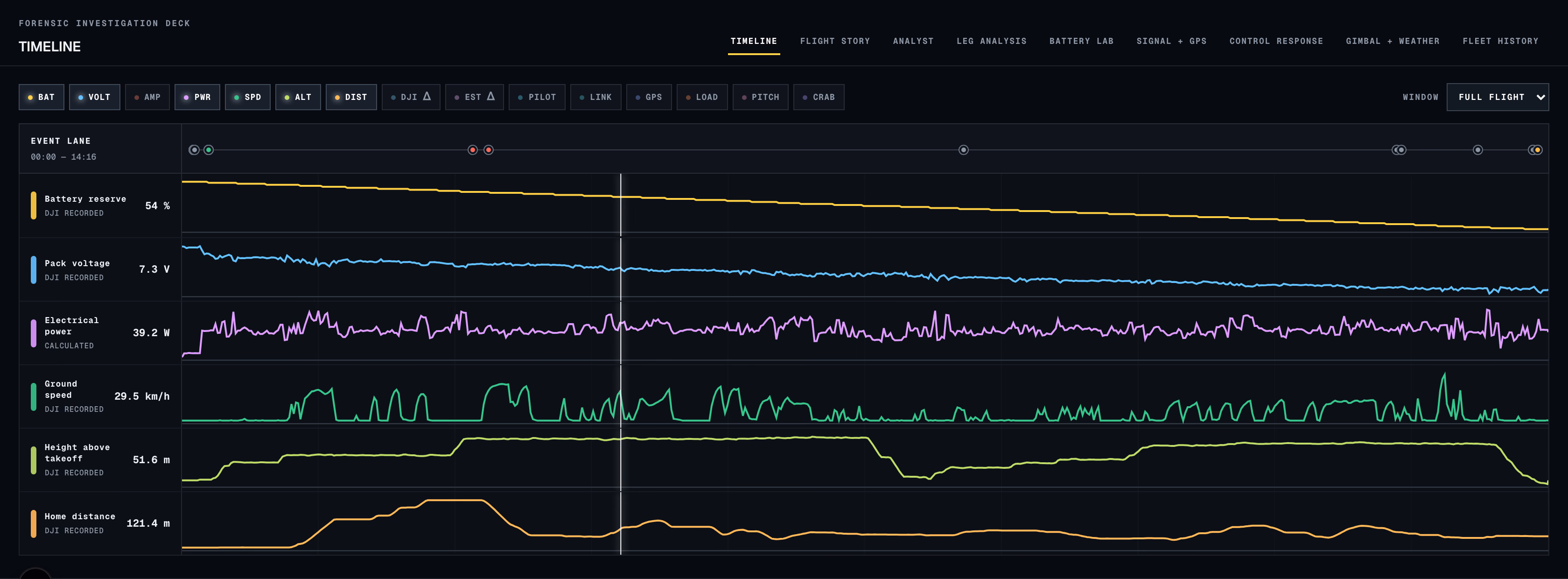The width and height of the screenshot is (1568, 579).
Task: Select the first red event marker
Action: click(472, 150)
